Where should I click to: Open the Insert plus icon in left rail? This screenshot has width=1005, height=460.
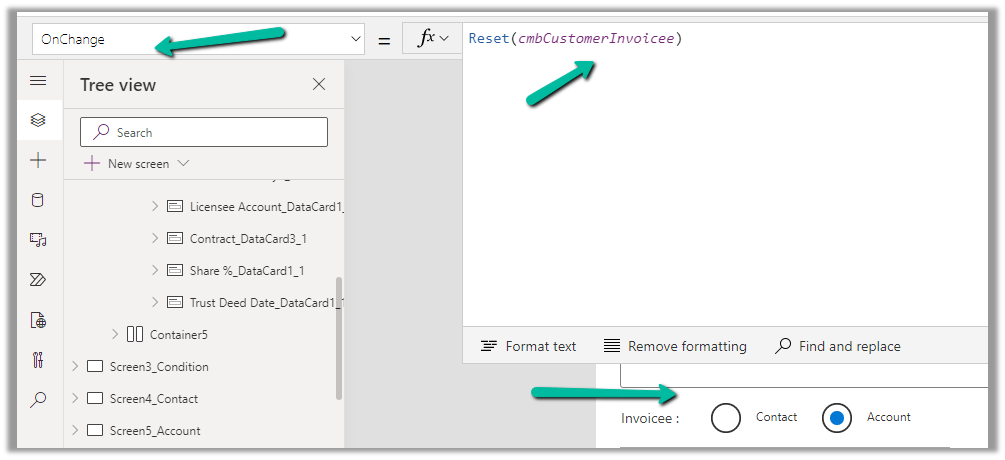(38, 160)
